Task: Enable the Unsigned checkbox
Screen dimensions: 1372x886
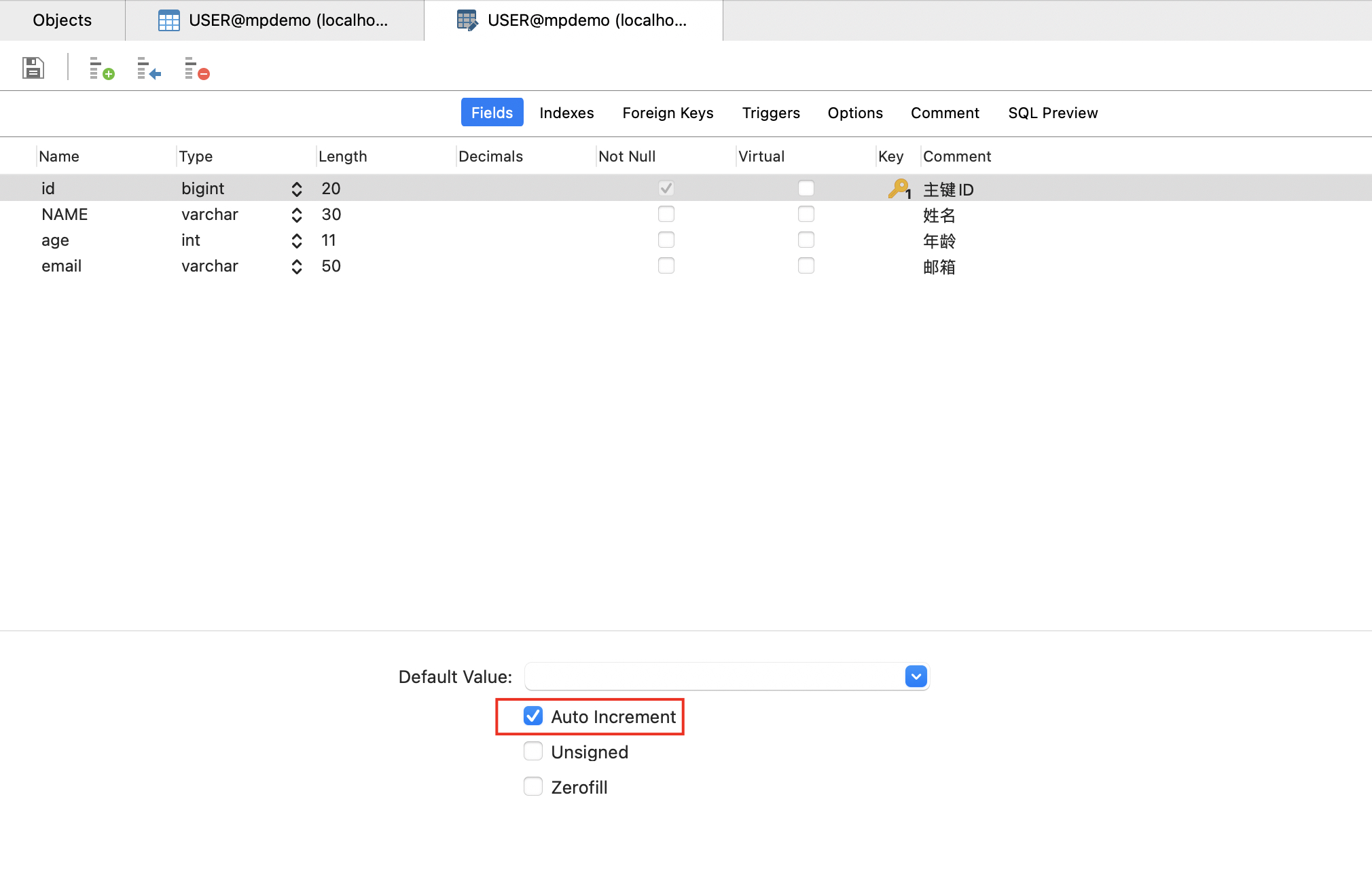Action: coord(533,752)
